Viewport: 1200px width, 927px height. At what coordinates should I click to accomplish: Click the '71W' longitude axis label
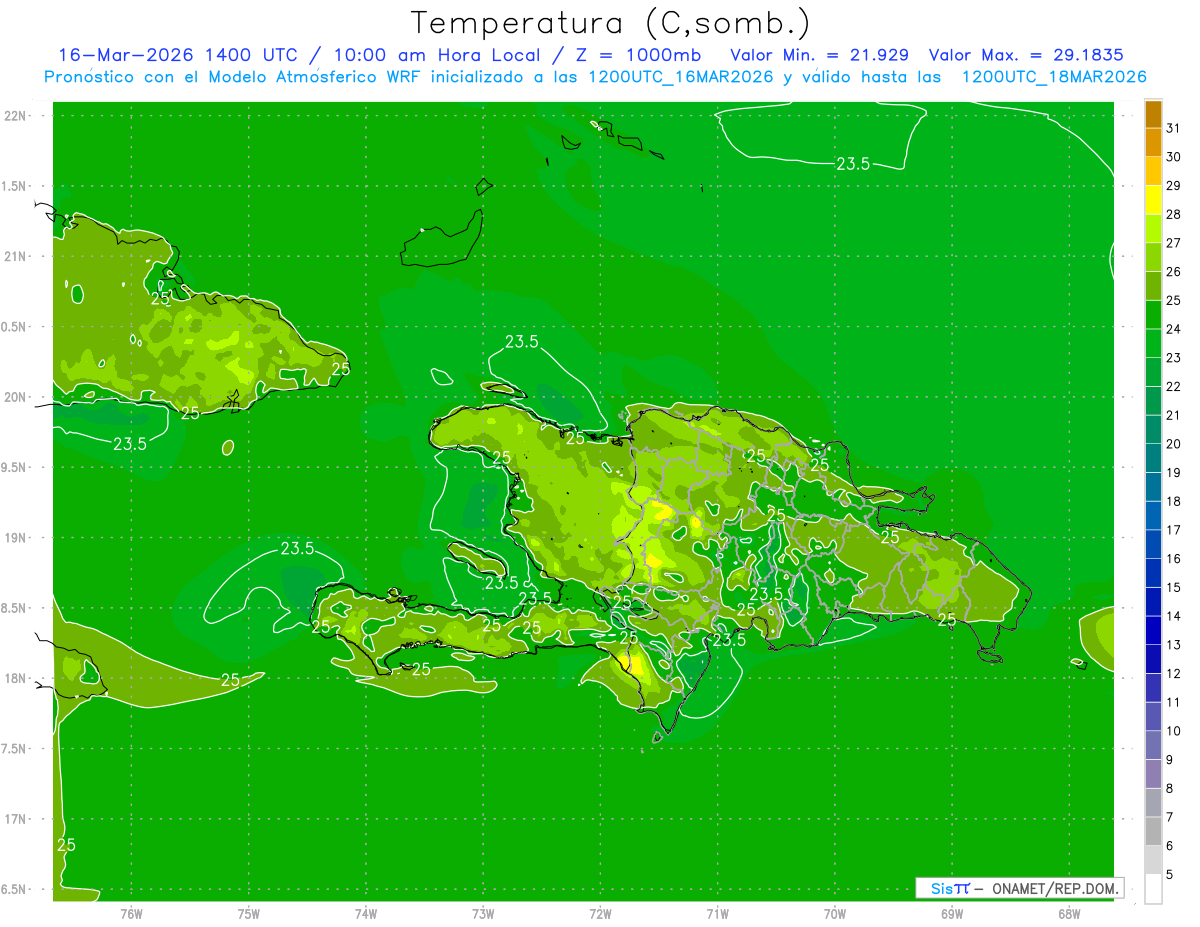(717, 913)
